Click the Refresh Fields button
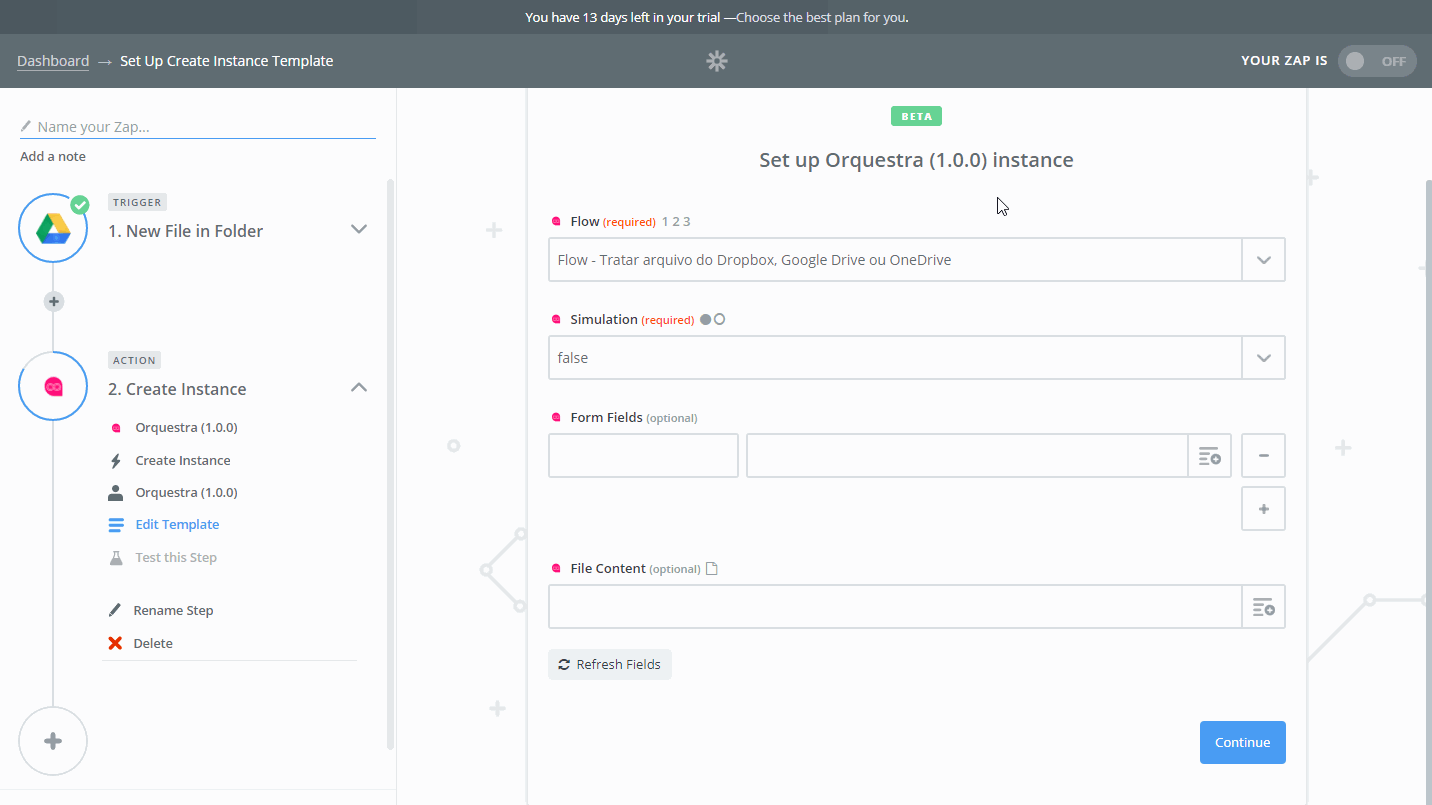 (610, 664)
